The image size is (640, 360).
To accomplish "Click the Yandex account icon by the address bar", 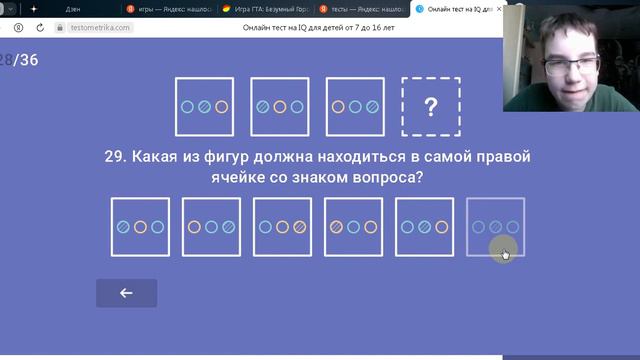I will coord(18,28).
